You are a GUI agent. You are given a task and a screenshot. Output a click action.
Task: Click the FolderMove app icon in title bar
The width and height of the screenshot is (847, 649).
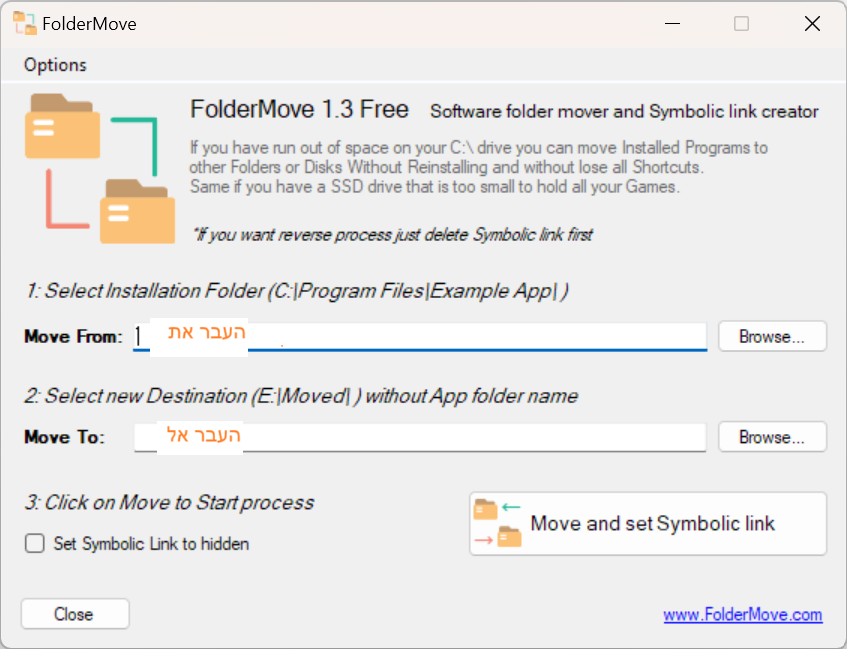point(25,23)
